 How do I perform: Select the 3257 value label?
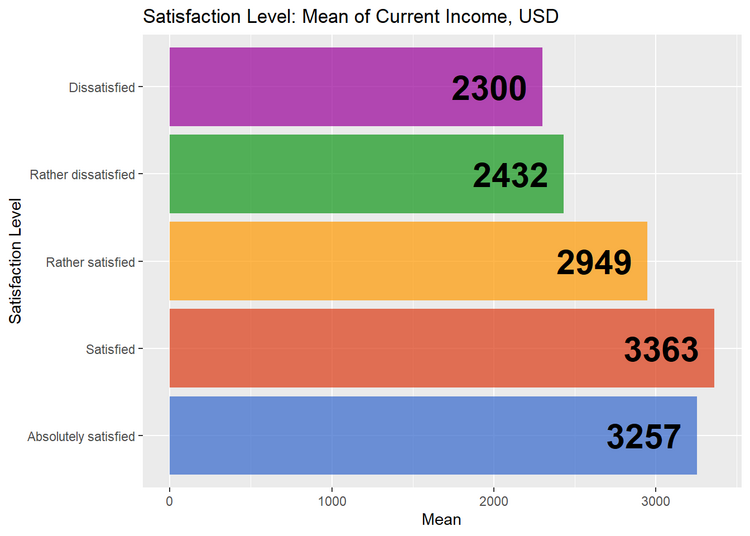pyautogui.click(x=644, y=437)
